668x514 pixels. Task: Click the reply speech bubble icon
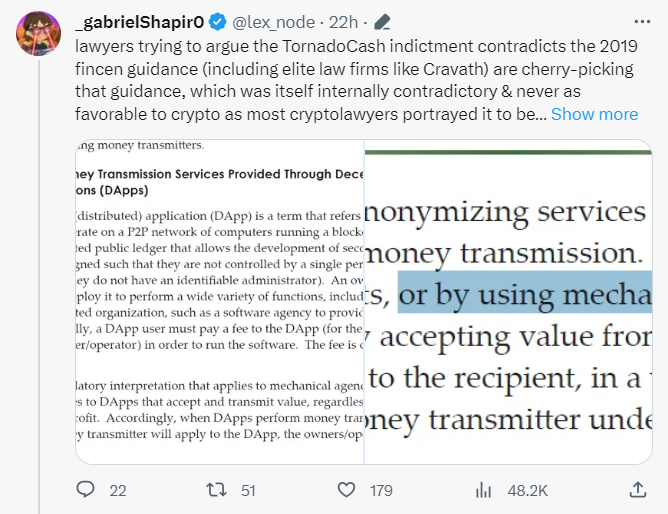(87, 490)
